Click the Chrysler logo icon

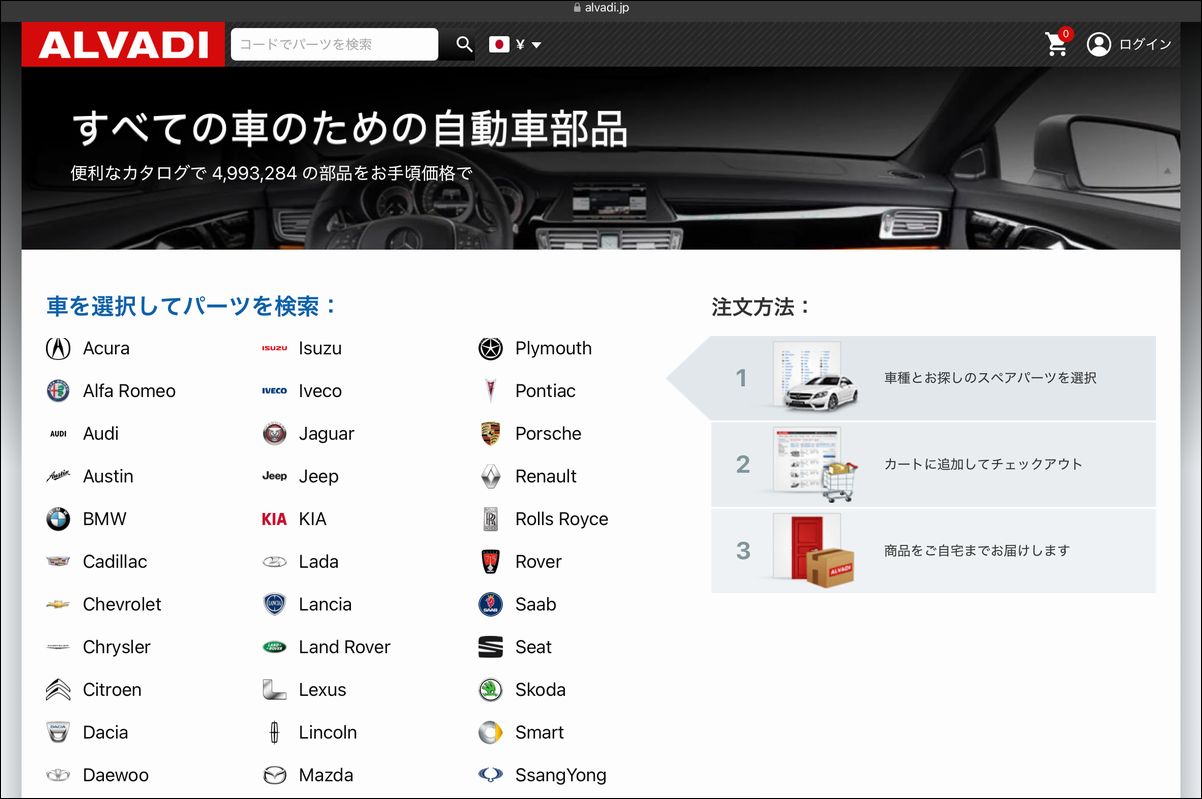[x=58, y=647]
